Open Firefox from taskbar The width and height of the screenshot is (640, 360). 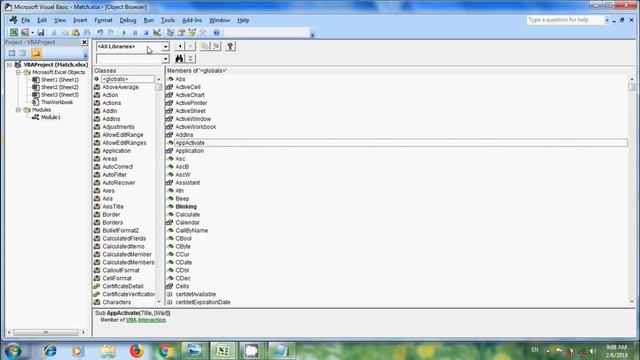pos(136,351)
